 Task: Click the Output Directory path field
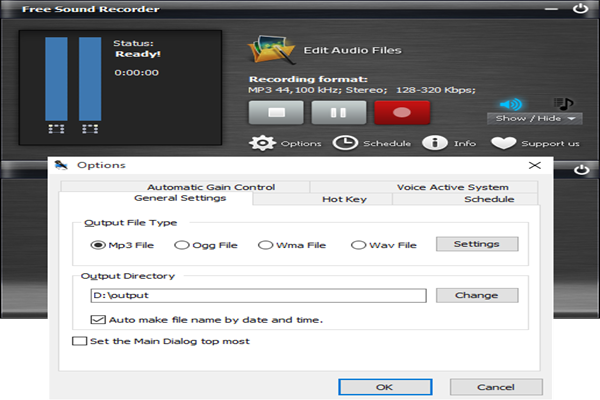click(258, 295)
